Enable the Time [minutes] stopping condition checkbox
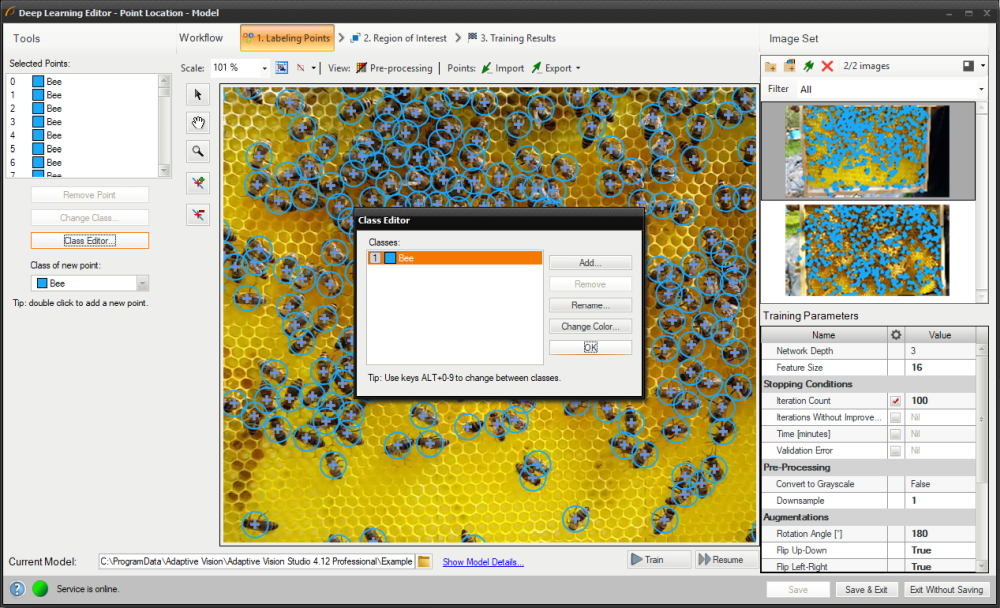Screen dimensions: 1000x608 tap(895, 434)
